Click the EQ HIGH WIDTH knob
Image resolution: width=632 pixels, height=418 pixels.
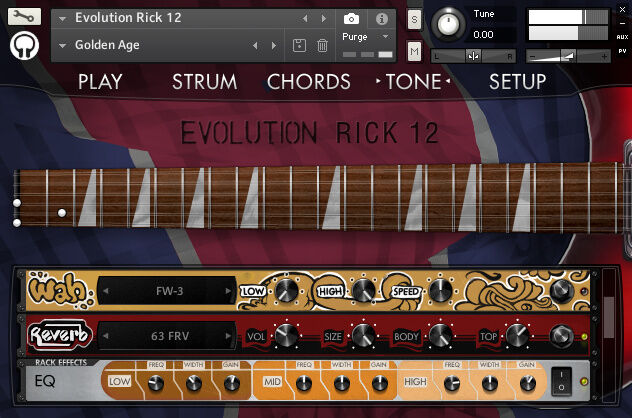pyautogui.click(x=490, y=383)
